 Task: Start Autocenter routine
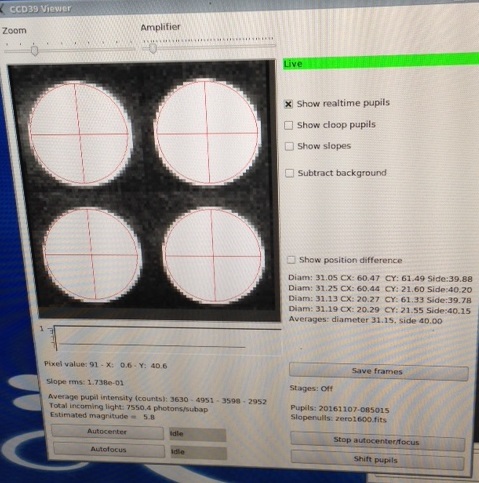(108, 432)
